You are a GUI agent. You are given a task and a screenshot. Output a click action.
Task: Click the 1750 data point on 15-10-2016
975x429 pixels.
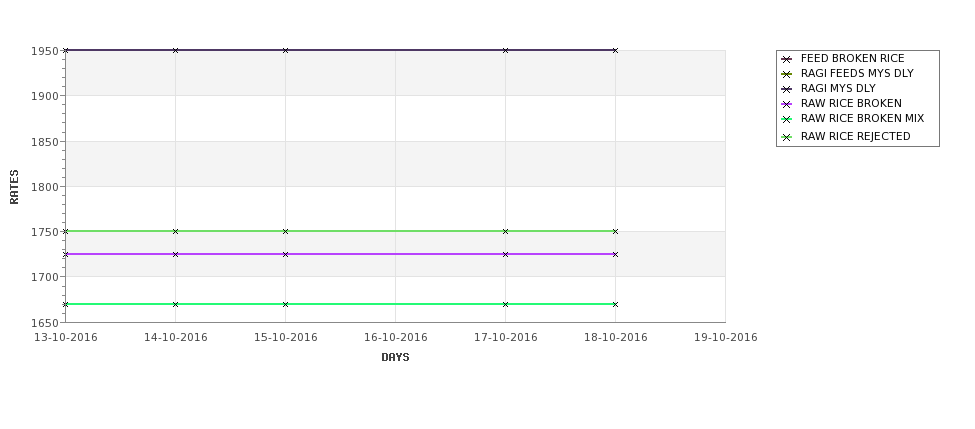point(285,231)
